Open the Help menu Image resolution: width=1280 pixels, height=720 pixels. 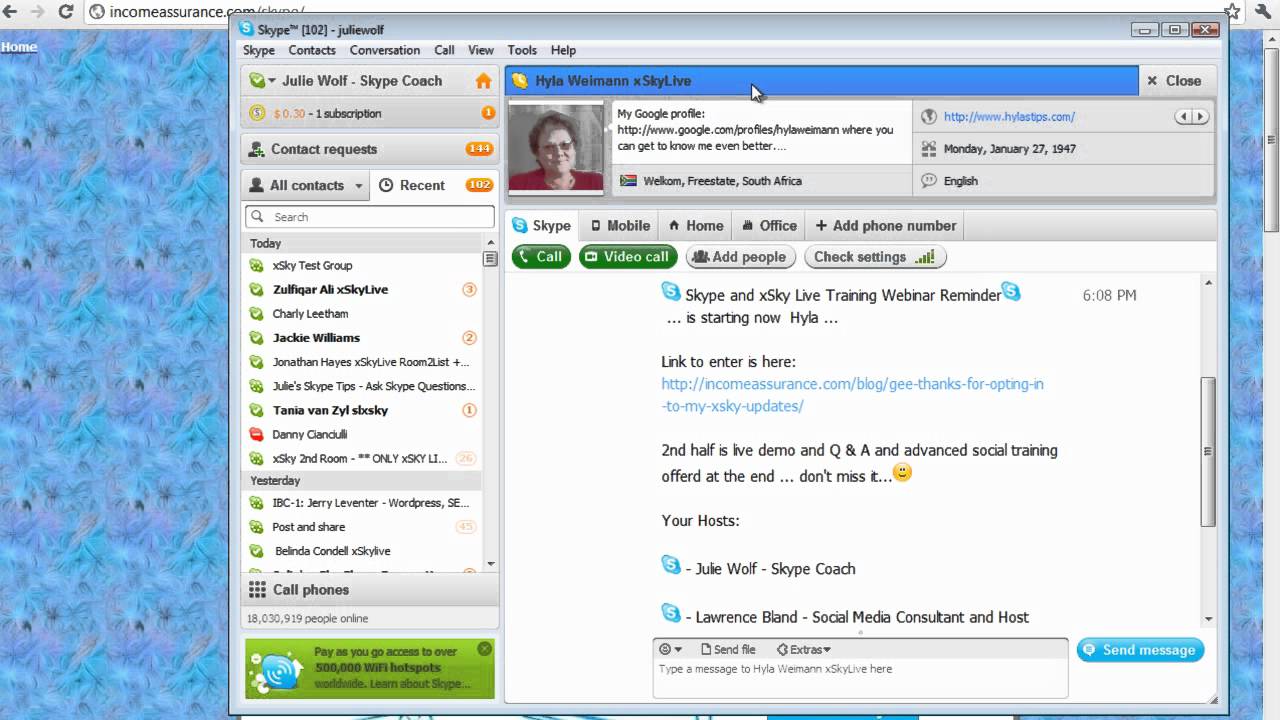563,50
